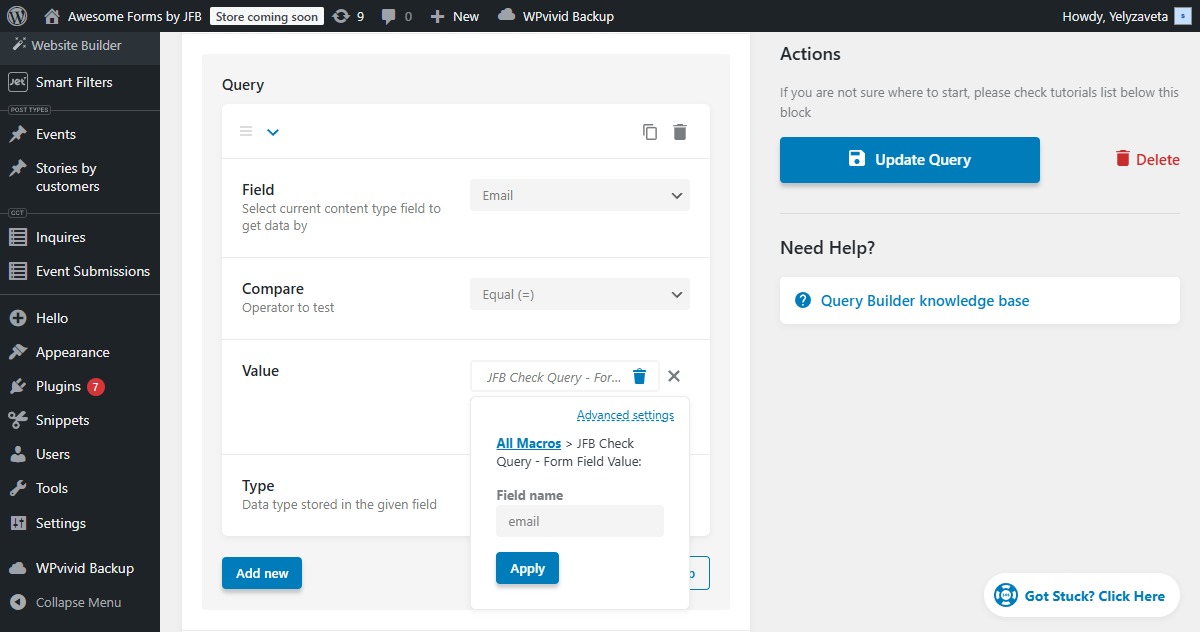Click the Smart Filters Jet icon
This screenshot has height=632, width=1200.
18,82
